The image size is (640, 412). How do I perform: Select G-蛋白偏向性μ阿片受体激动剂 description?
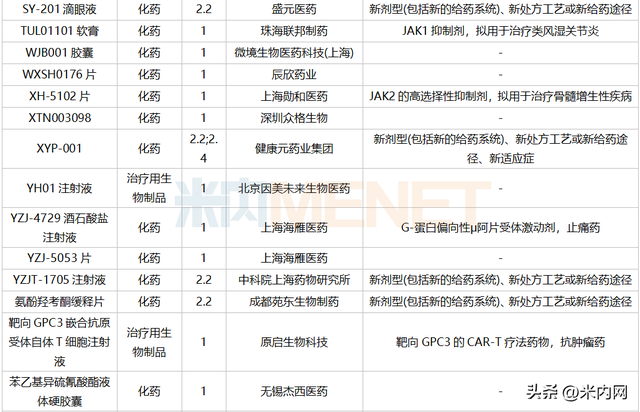[x=500, y=227]
